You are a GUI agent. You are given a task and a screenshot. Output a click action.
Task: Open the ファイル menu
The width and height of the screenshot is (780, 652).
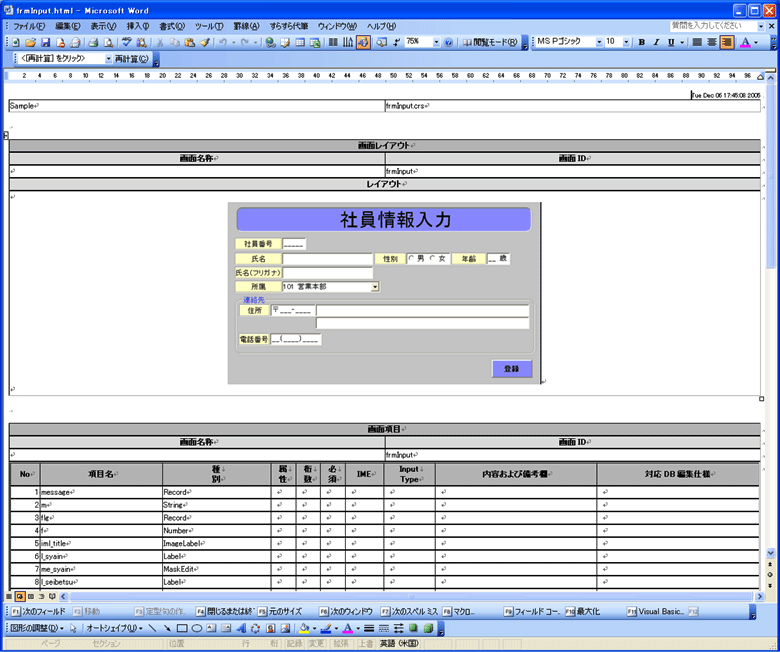tap(28, 26)
